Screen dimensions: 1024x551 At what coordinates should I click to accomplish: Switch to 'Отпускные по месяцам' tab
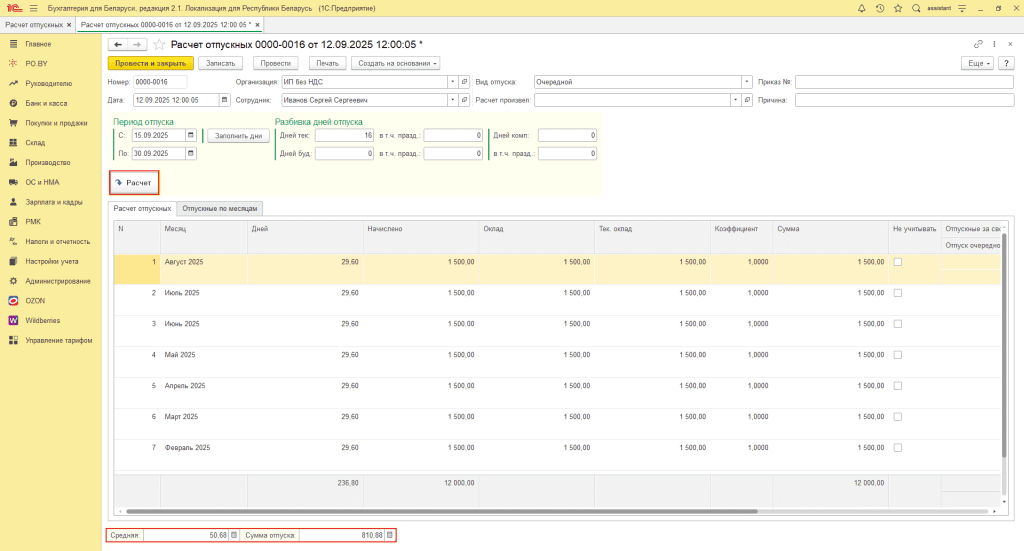click(221, 208)
